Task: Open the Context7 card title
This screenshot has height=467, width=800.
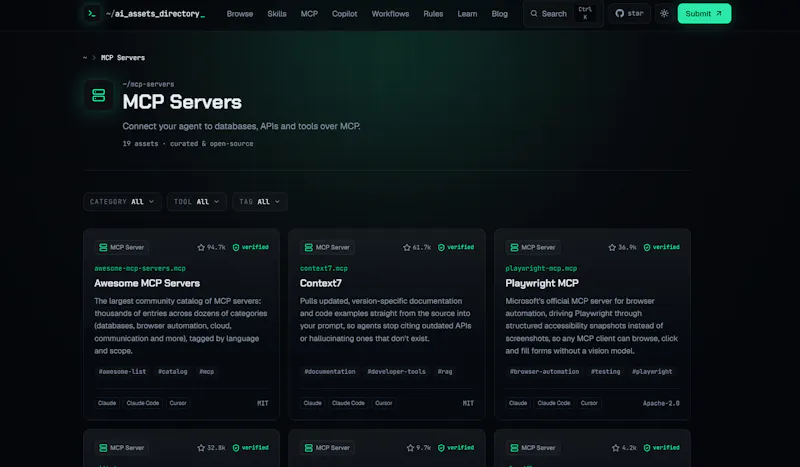Action: [321, 283]
